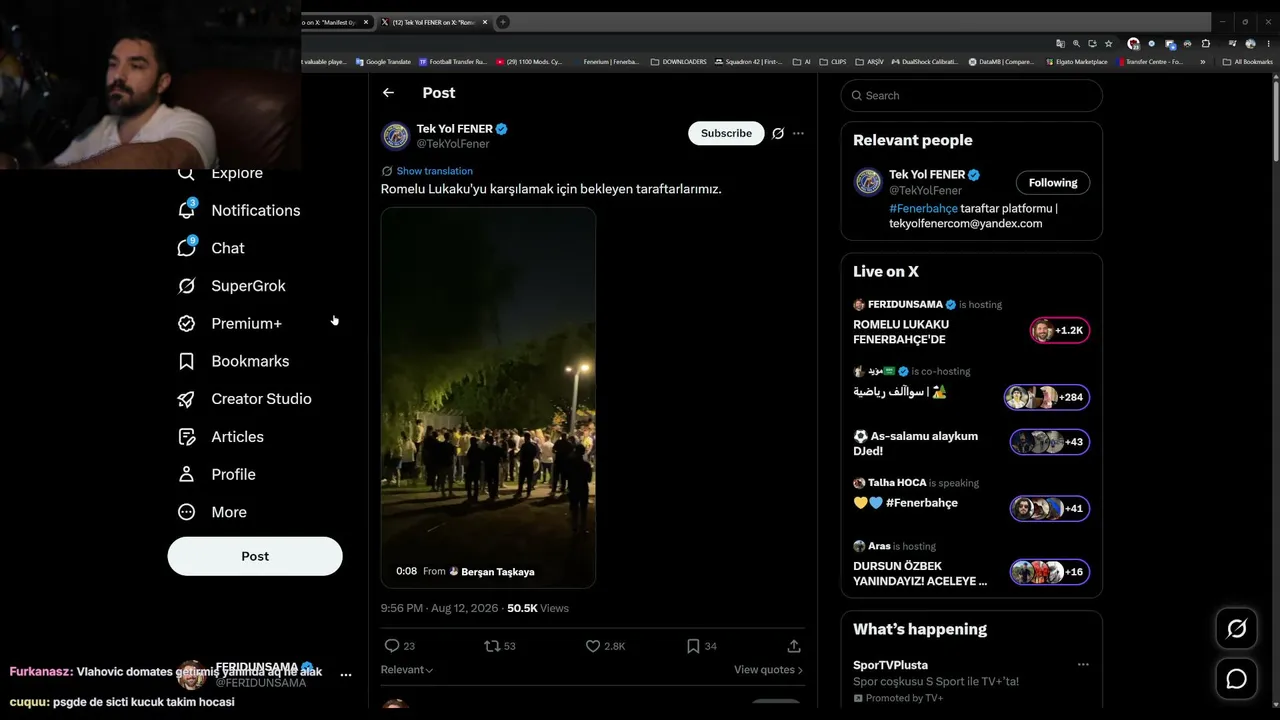Click in the Search field
Viewport: 1280px width, 720px height.
click(971, 95)
